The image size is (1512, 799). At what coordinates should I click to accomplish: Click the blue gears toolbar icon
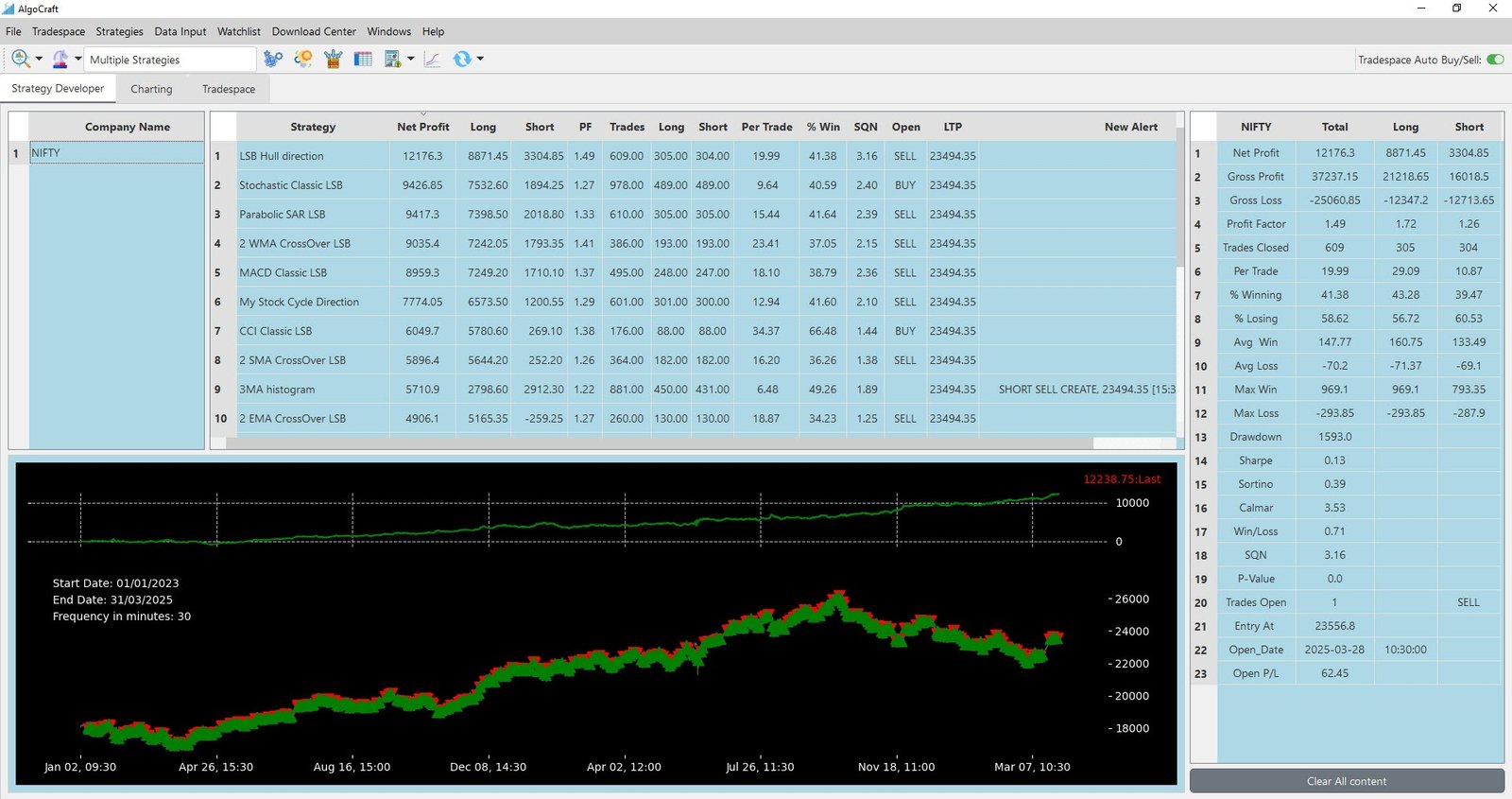(273, 59)
